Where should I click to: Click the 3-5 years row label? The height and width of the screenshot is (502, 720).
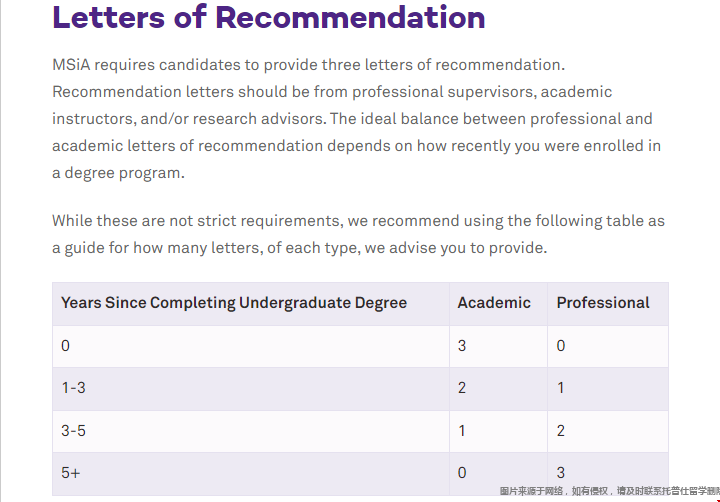(x=73, y=431)
